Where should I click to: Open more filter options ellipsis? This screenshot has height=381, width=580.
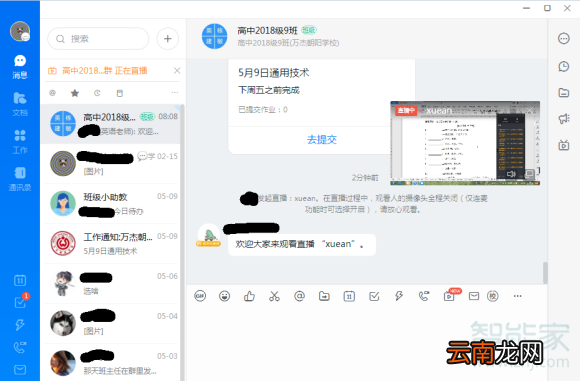pyautogui.click(x=175, y=92)
